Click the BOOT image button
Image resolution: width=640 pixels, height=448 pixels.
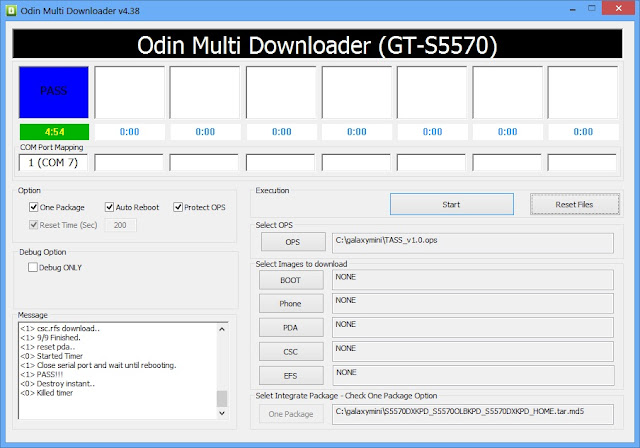coord(291,280)
